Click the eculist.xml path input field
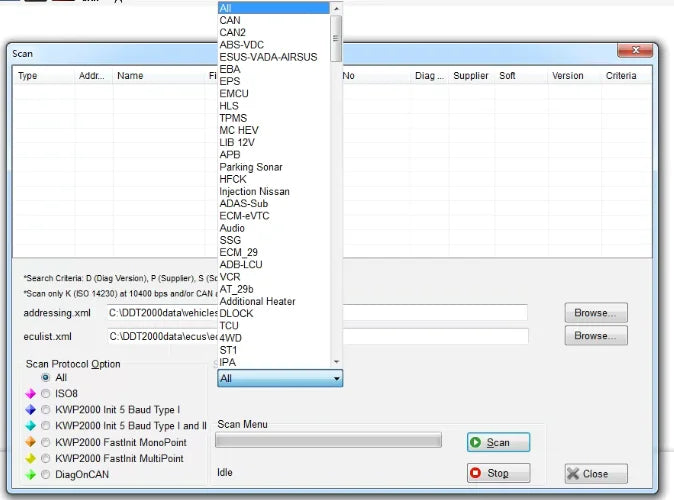This screenshot has width=674, height=500. (x=317, y=336)
